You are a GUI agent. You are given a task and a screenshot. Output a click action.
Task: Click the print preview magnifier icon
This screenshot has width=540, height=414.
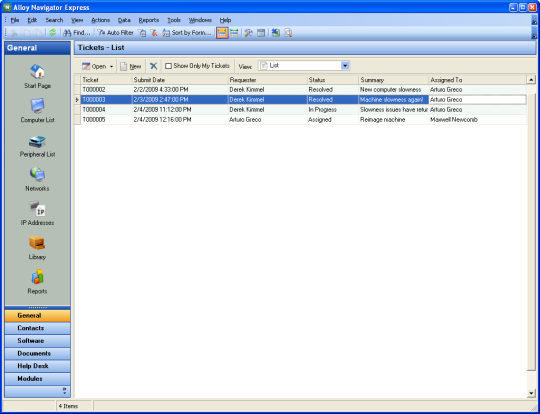click(x=288, y=33)
